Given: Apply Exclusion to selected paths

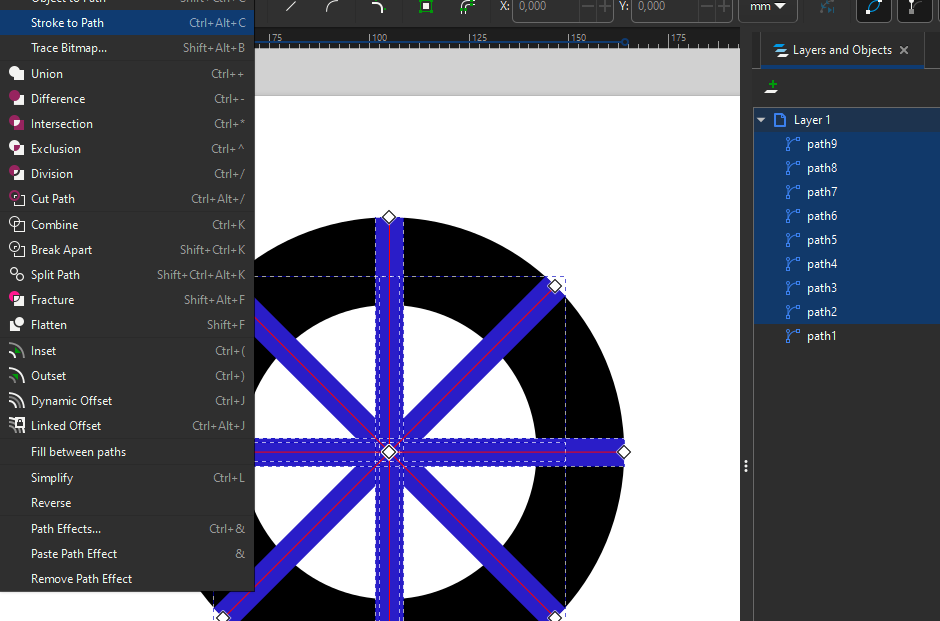Looking at the screenshot, I should pos(127,149).
